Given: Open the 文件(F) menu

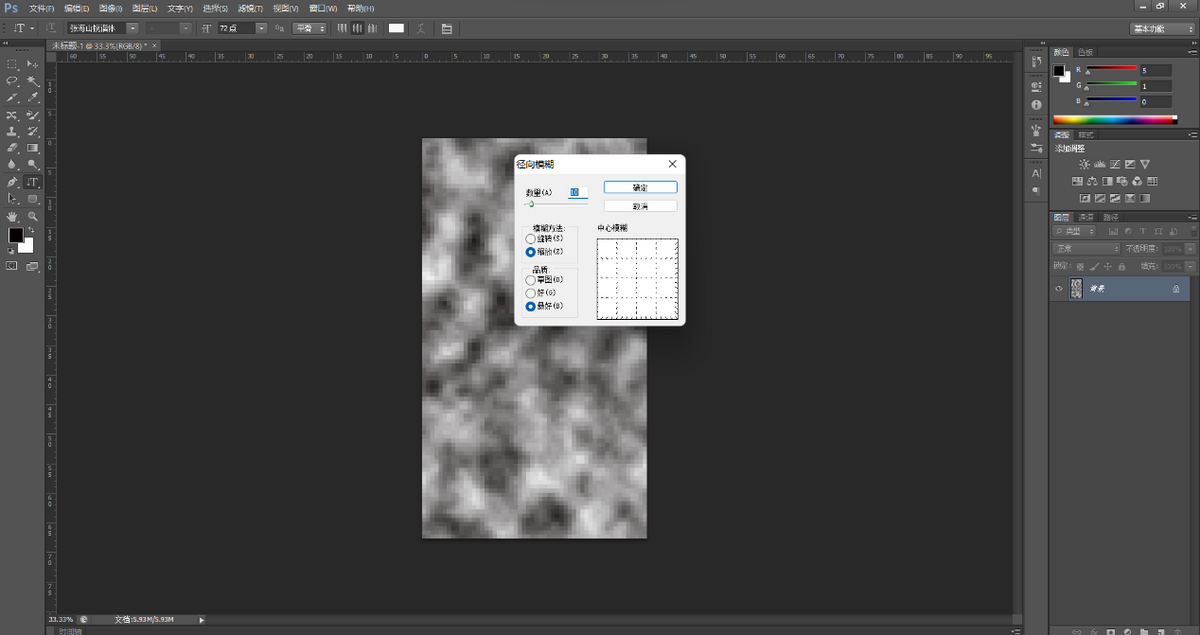Looking at the screenshot, I should 42,8.
